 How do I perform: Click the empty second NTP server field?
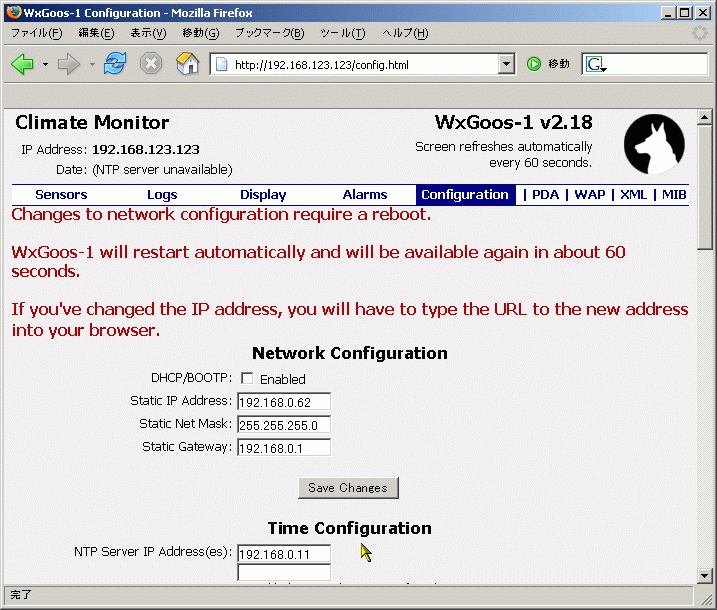pyautogui.click(x=284, y=573)
